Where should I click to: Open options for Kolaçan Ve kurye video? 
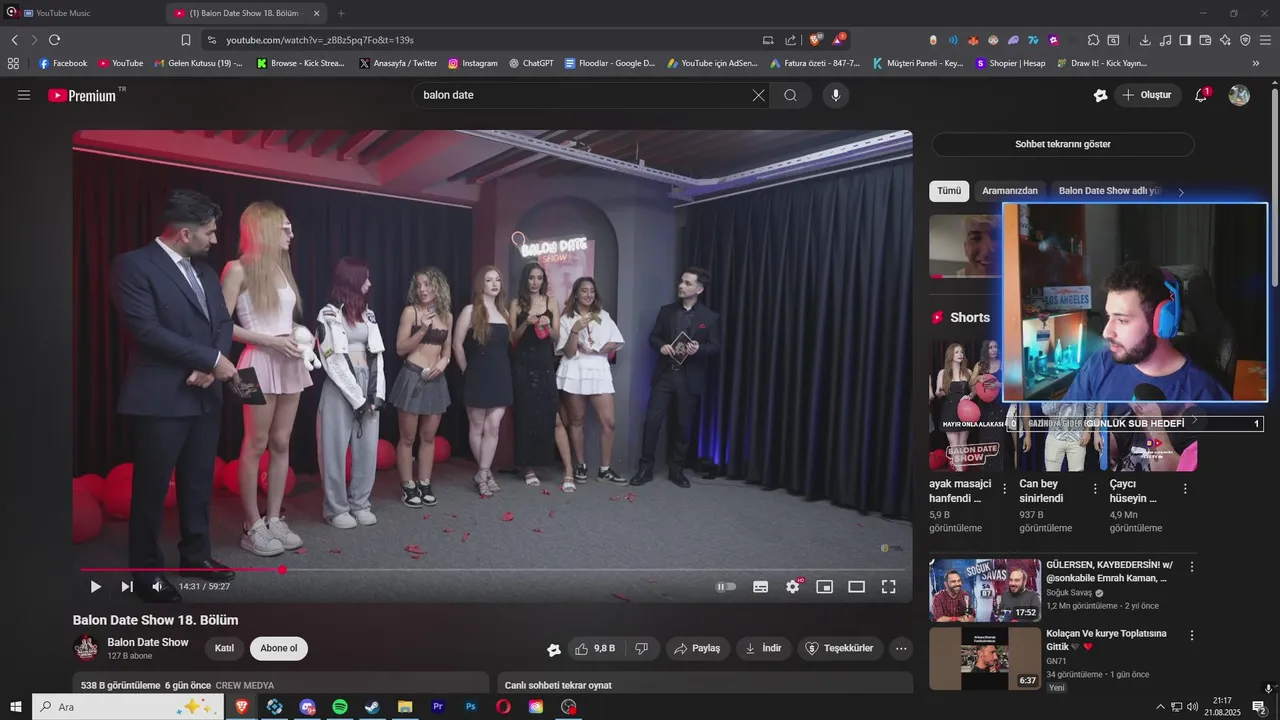pos(1191,636)
